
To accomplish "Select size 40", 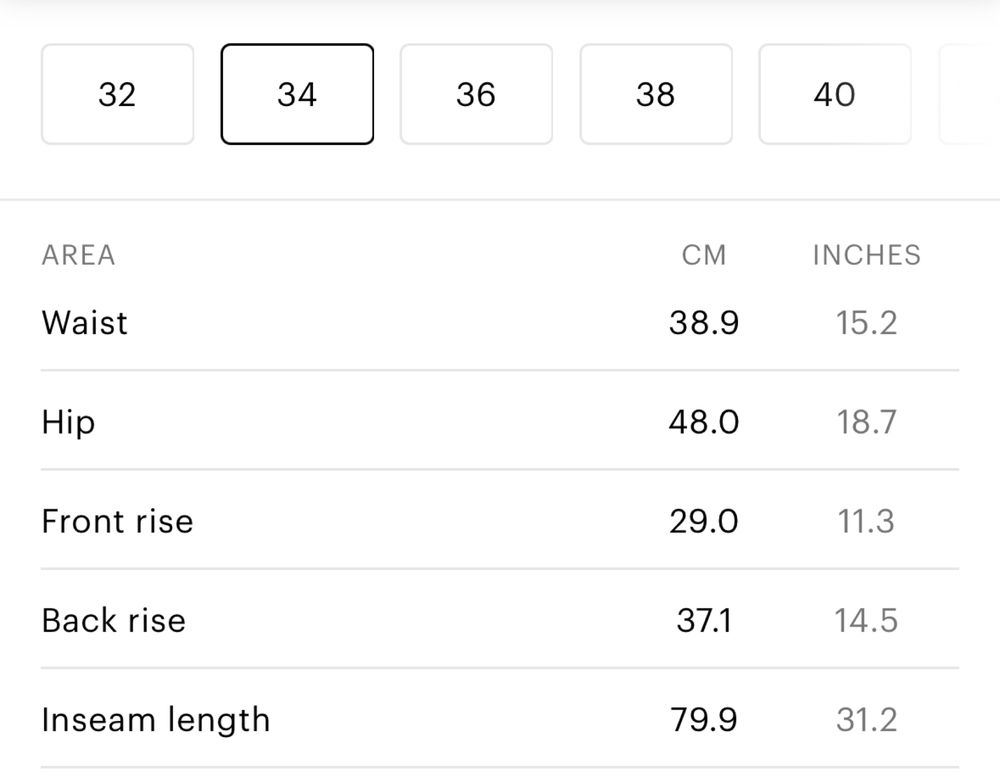I will point(835,94).
